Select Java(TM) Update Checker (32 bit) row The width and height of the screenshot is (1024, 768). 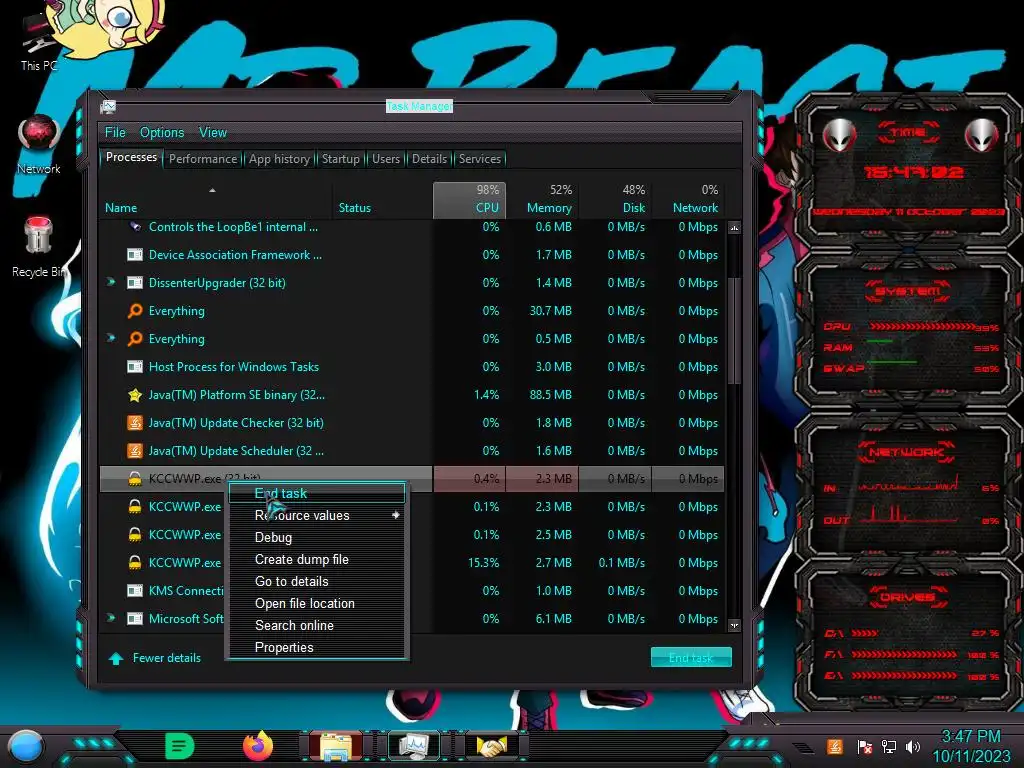412,423
